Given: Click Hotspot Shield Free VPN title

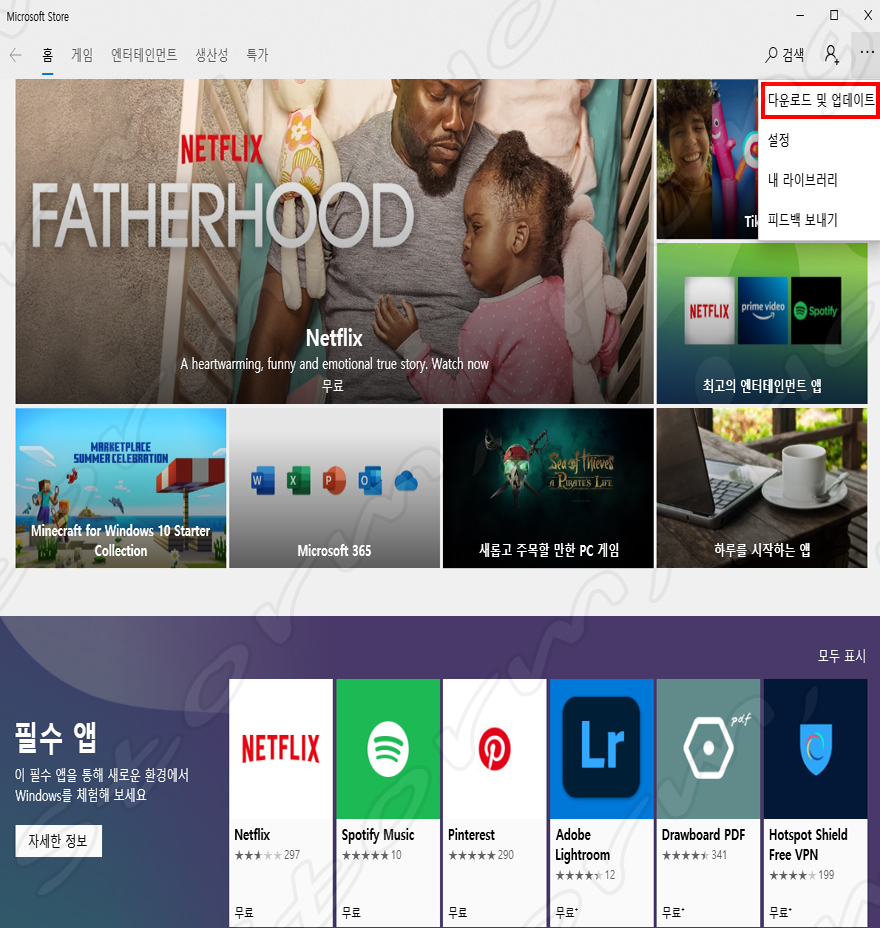Looking at the screenshot, I should (x=808, y=845).
